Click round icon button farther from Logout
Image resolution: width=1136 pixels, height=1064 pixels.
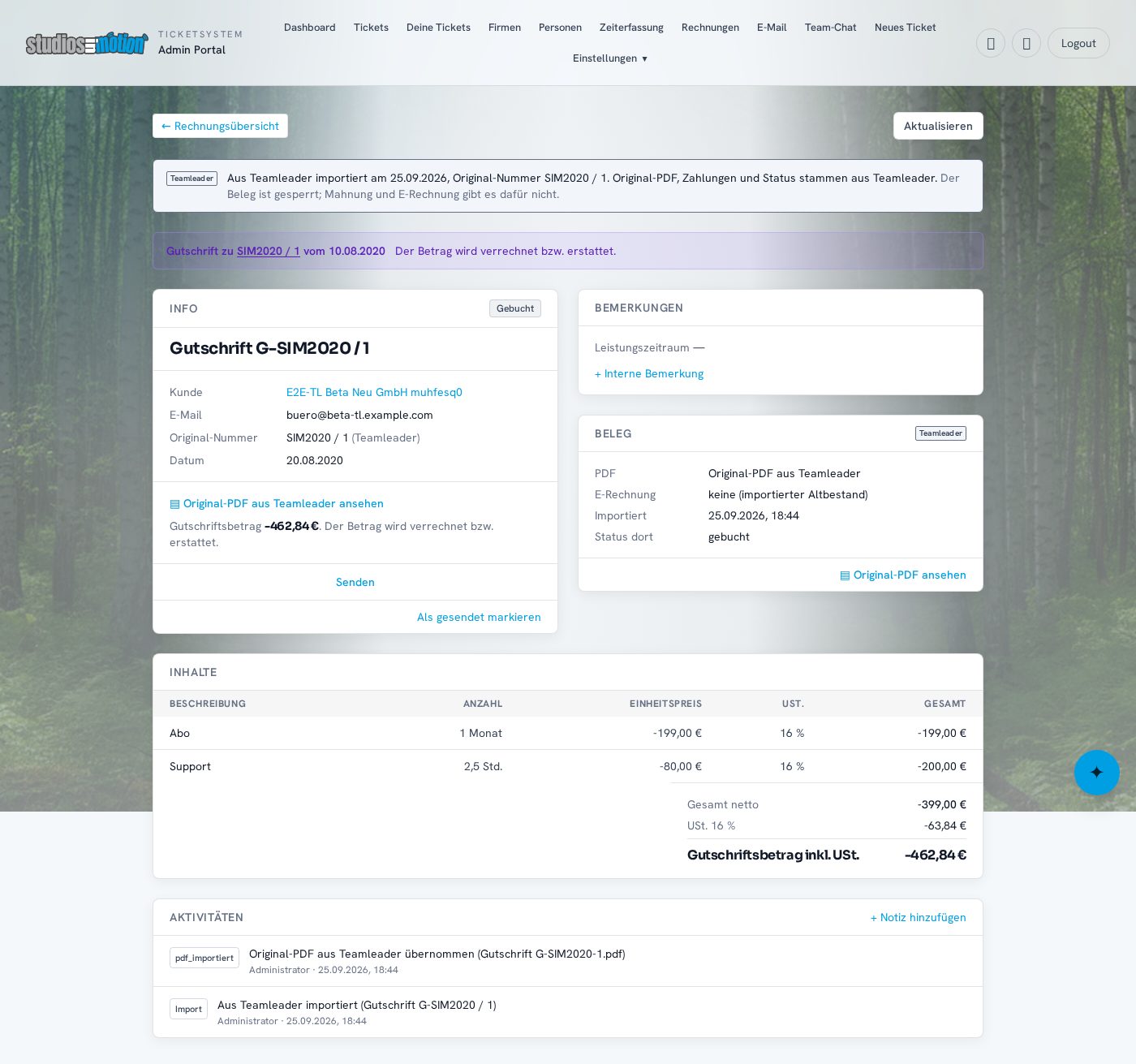click(991, 43)
